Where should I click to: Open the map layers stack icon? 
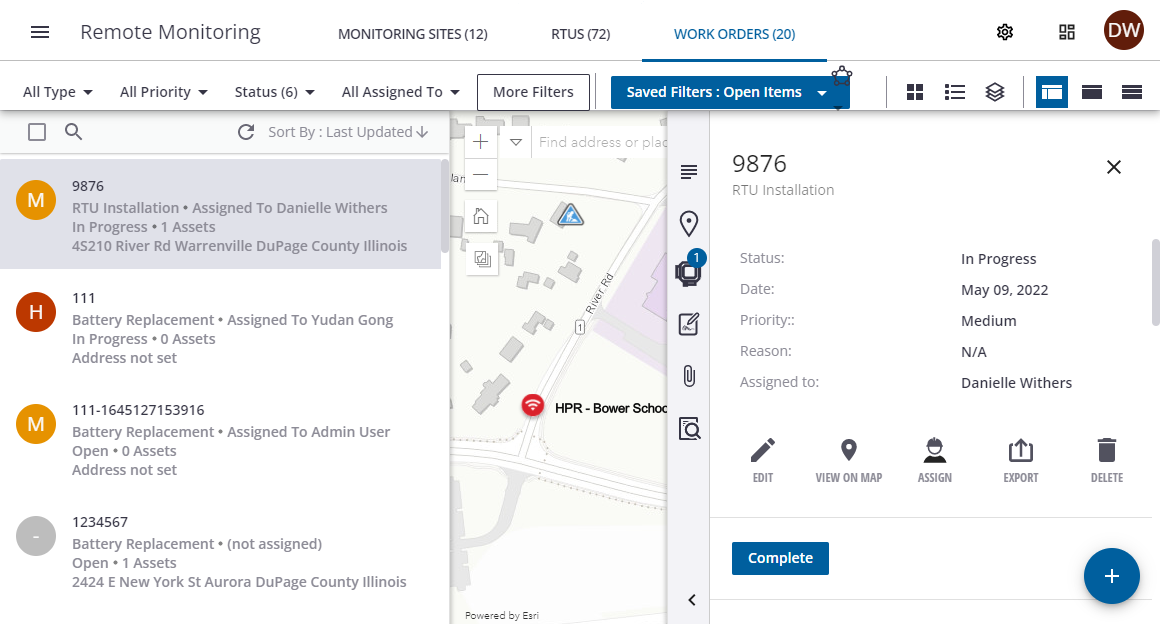994,92
